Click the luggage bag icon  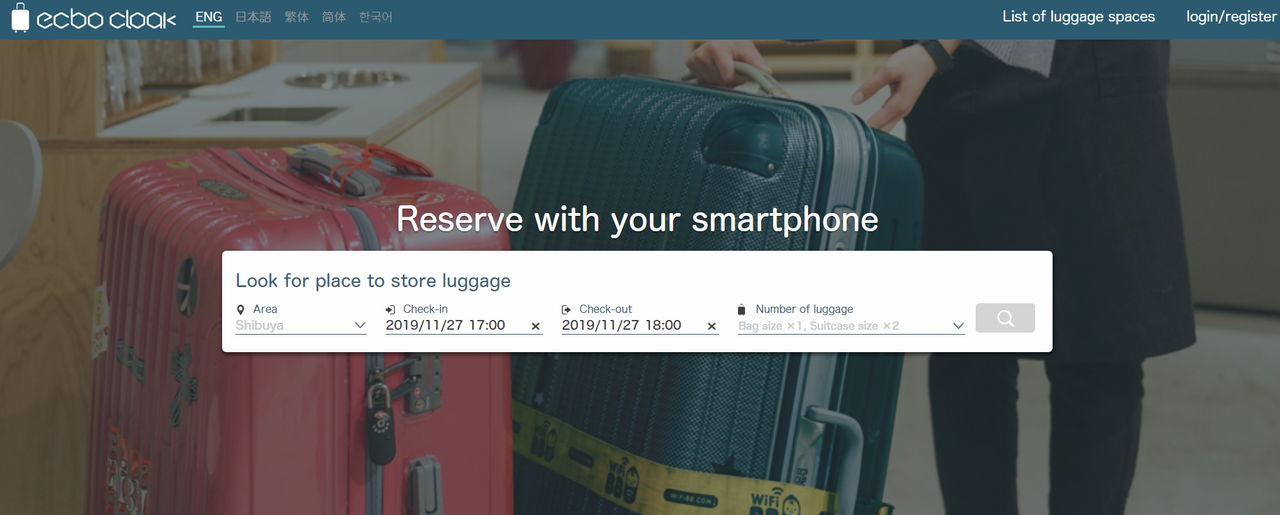coord(742,310)
